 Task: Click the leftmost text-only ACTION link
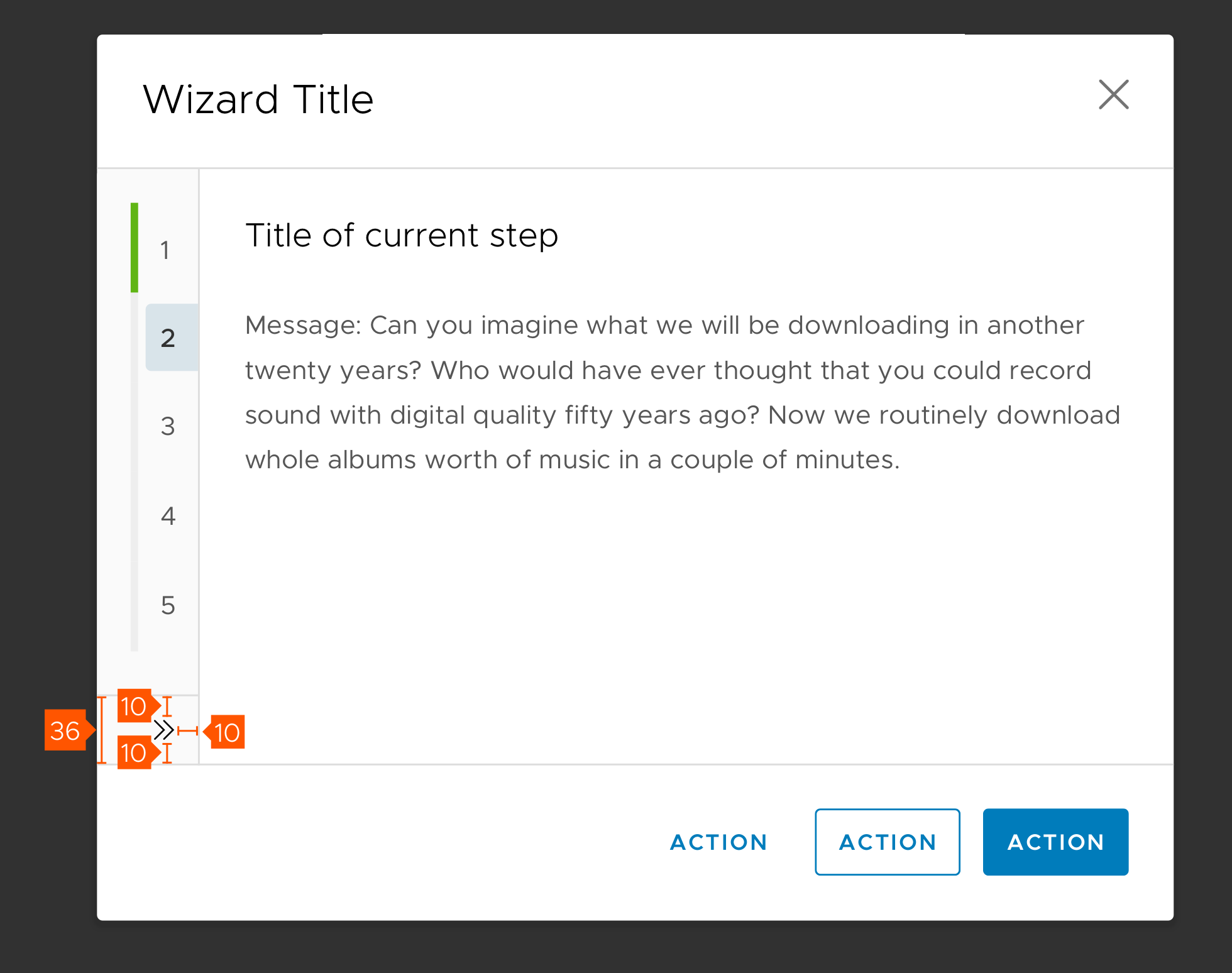(718, 842)
